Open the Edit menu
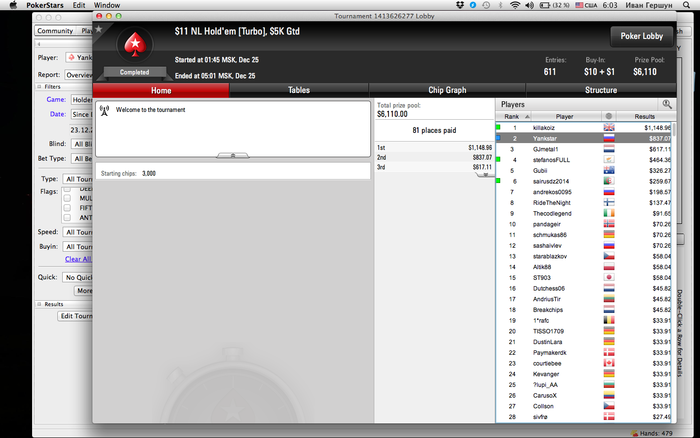Image resolution: width=700 pixels, height=438 pixels. 79,5
